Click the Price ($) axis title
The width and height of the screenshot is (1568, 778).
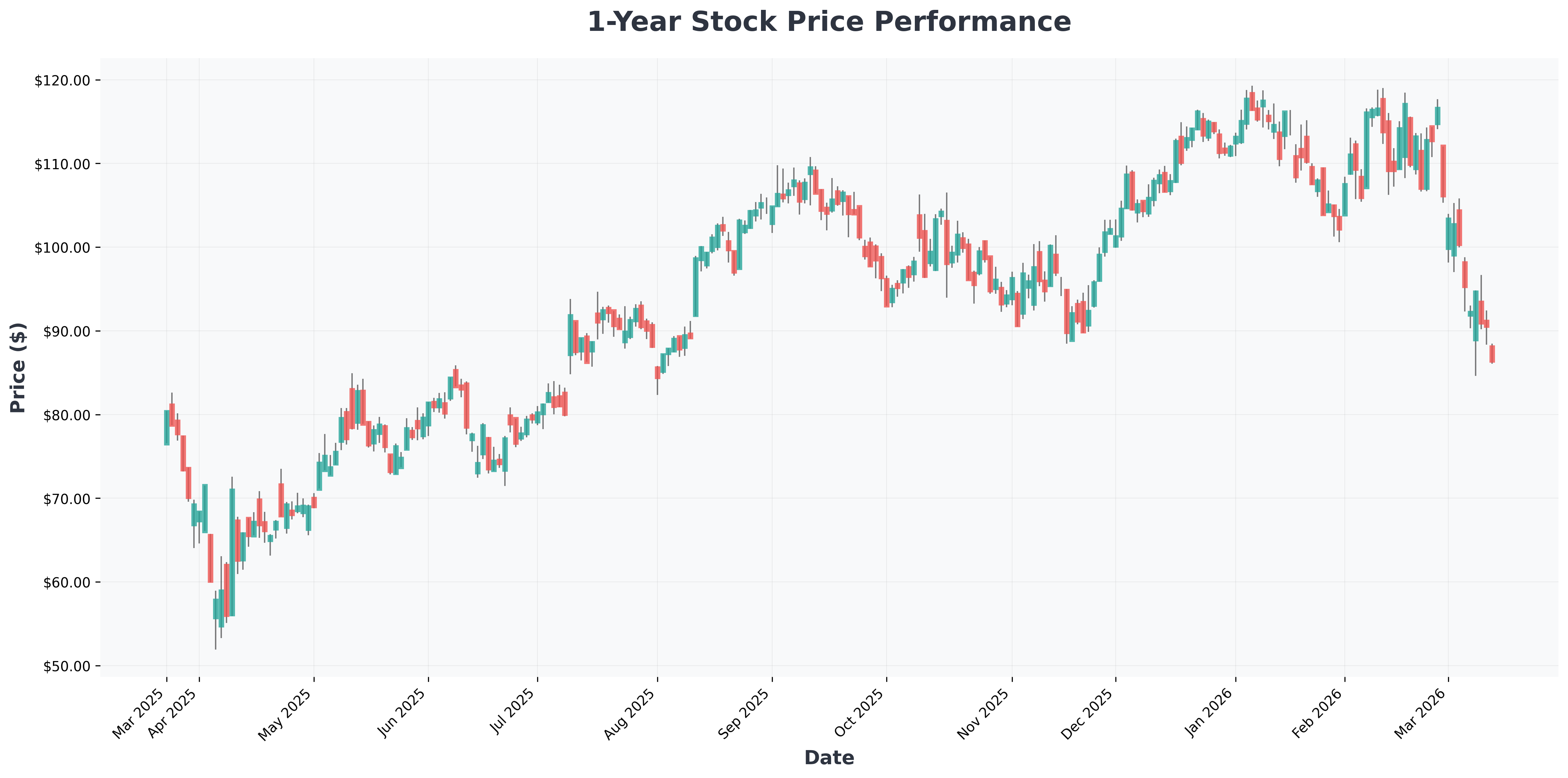[x=18, y=367]
